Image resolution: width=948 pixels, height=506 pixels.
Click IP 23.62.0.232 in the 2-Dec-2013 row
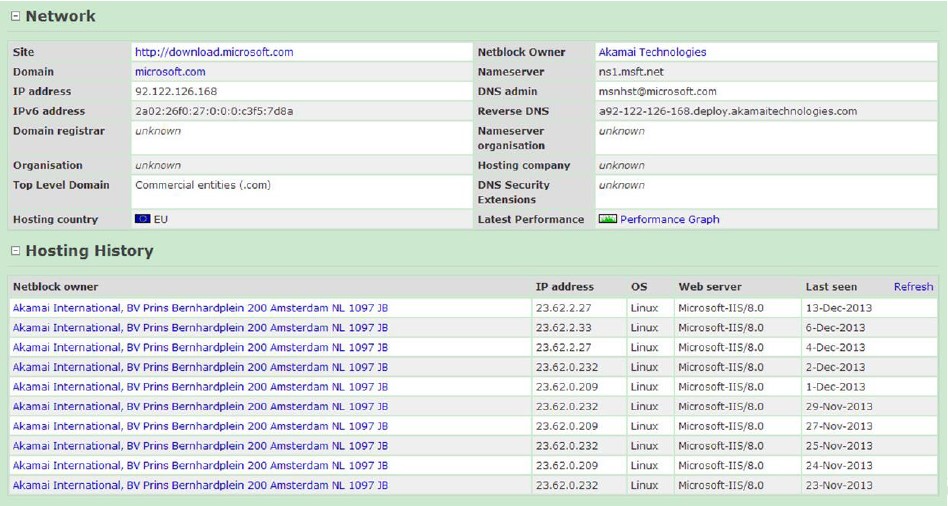[567, 367]
